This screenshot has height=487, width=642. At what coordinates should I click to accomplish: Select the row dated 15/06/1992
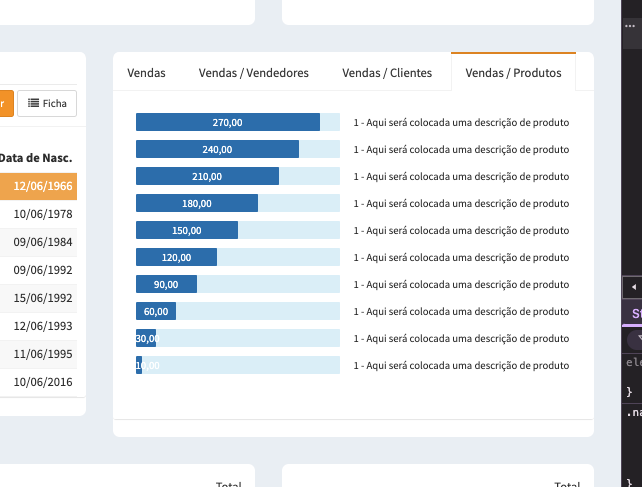pos(42,297)
